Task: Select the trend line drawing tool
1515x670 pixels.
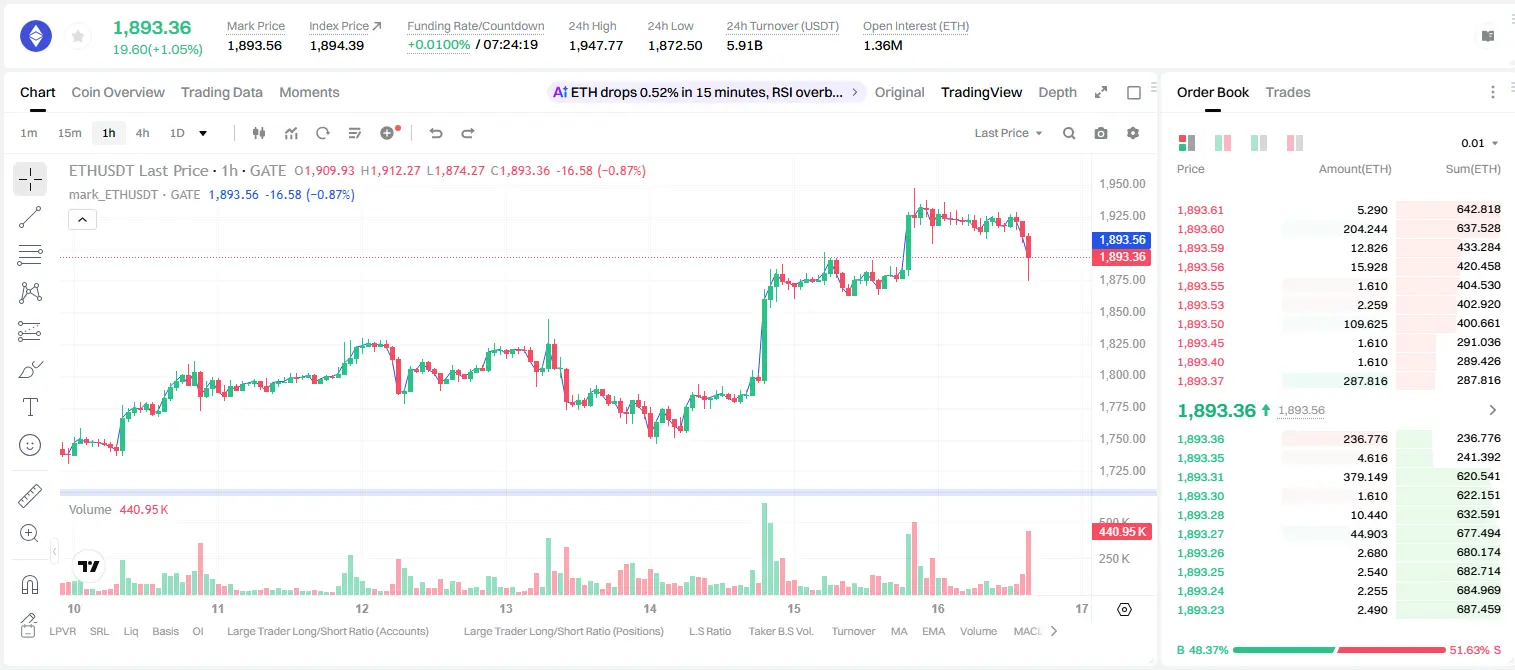Action: click(x=30, y=217)
